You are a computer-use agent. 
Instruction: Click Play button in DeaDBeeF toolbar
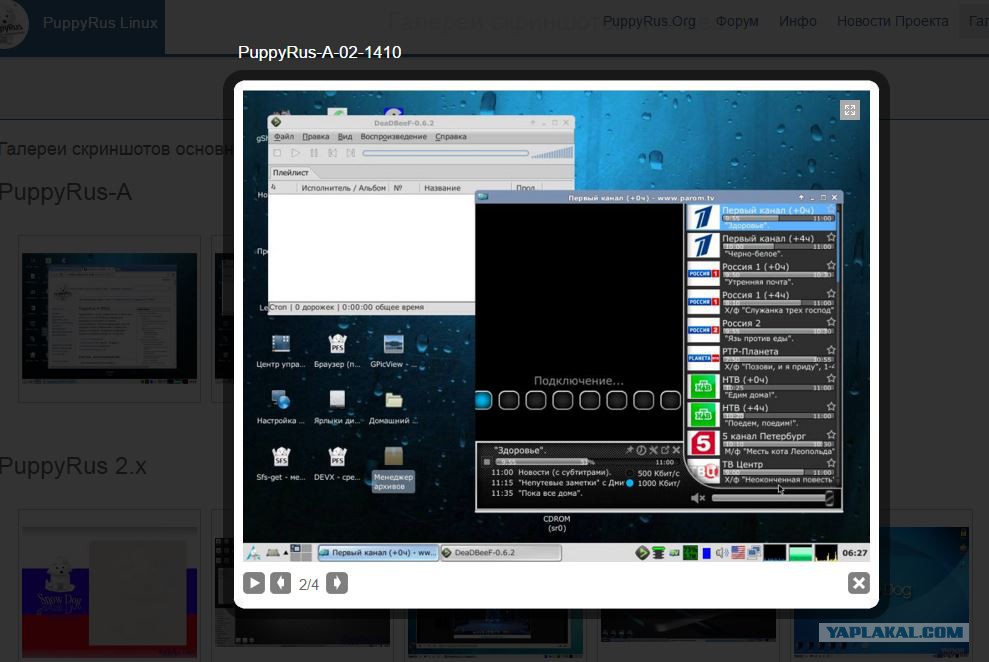click(295, 153)
